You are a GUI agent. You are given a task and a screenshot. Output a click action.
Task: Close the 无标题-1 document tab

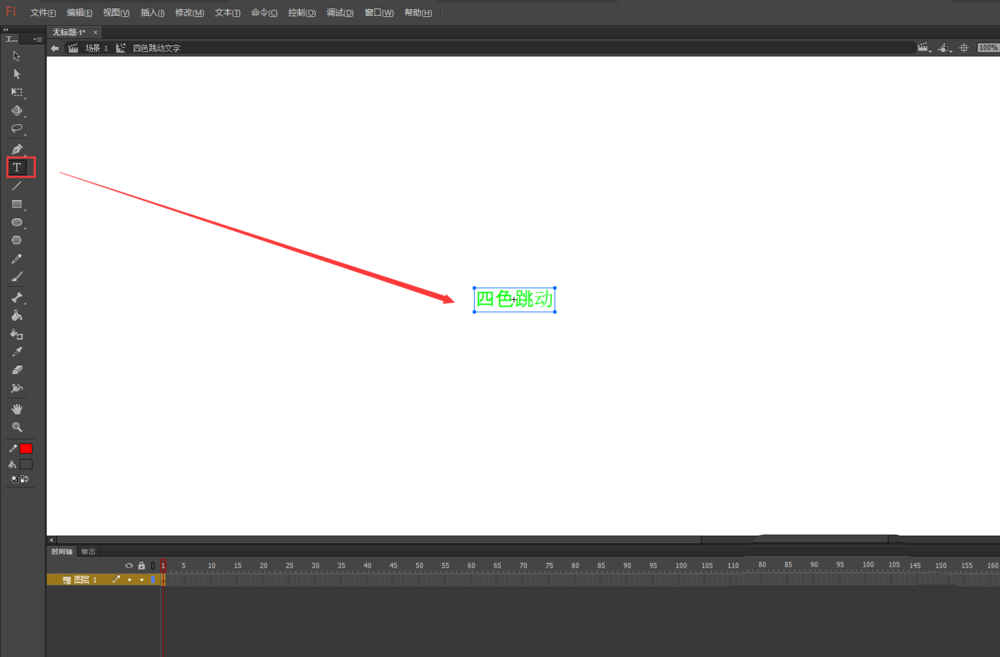pos(96,32)
